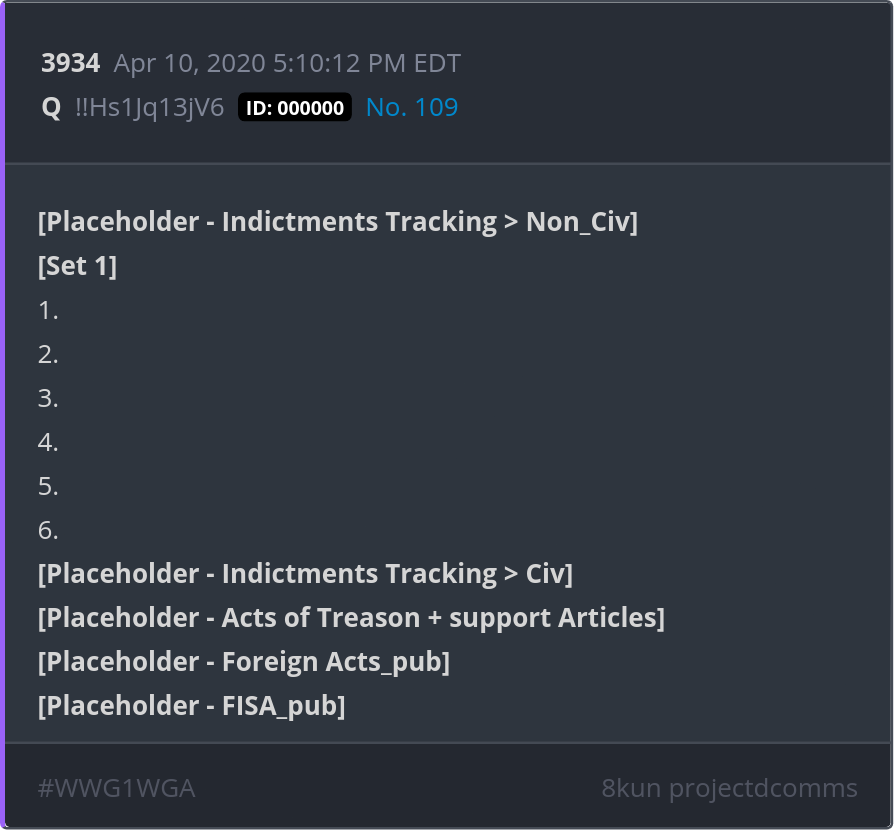Click the #WWG1WGA hashtag

116,788
